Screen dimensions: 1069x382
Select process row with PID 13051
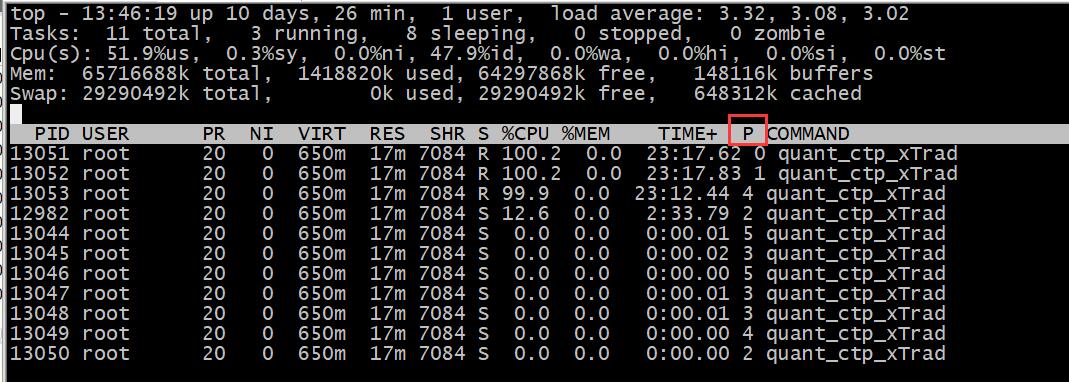[x=483, y=154]
